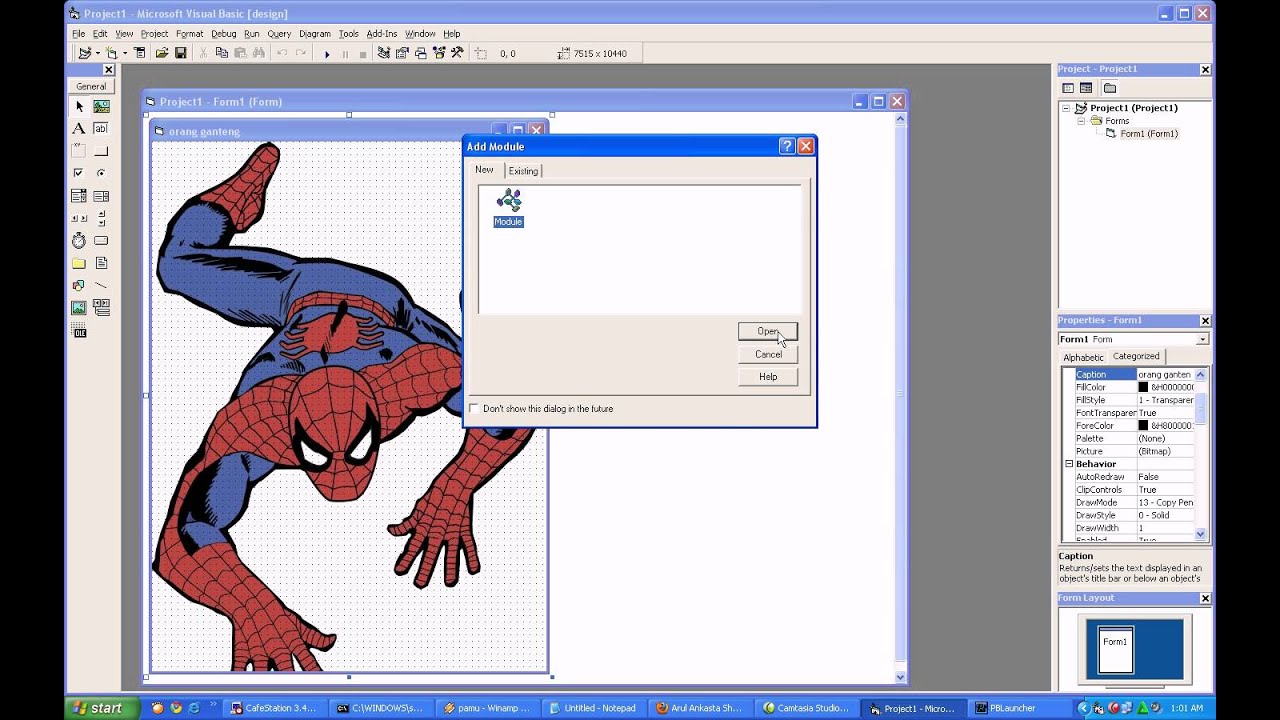Select the horizontal scrollbar control tool
The height and width of the screenshot is (720, 1280).
79,218
